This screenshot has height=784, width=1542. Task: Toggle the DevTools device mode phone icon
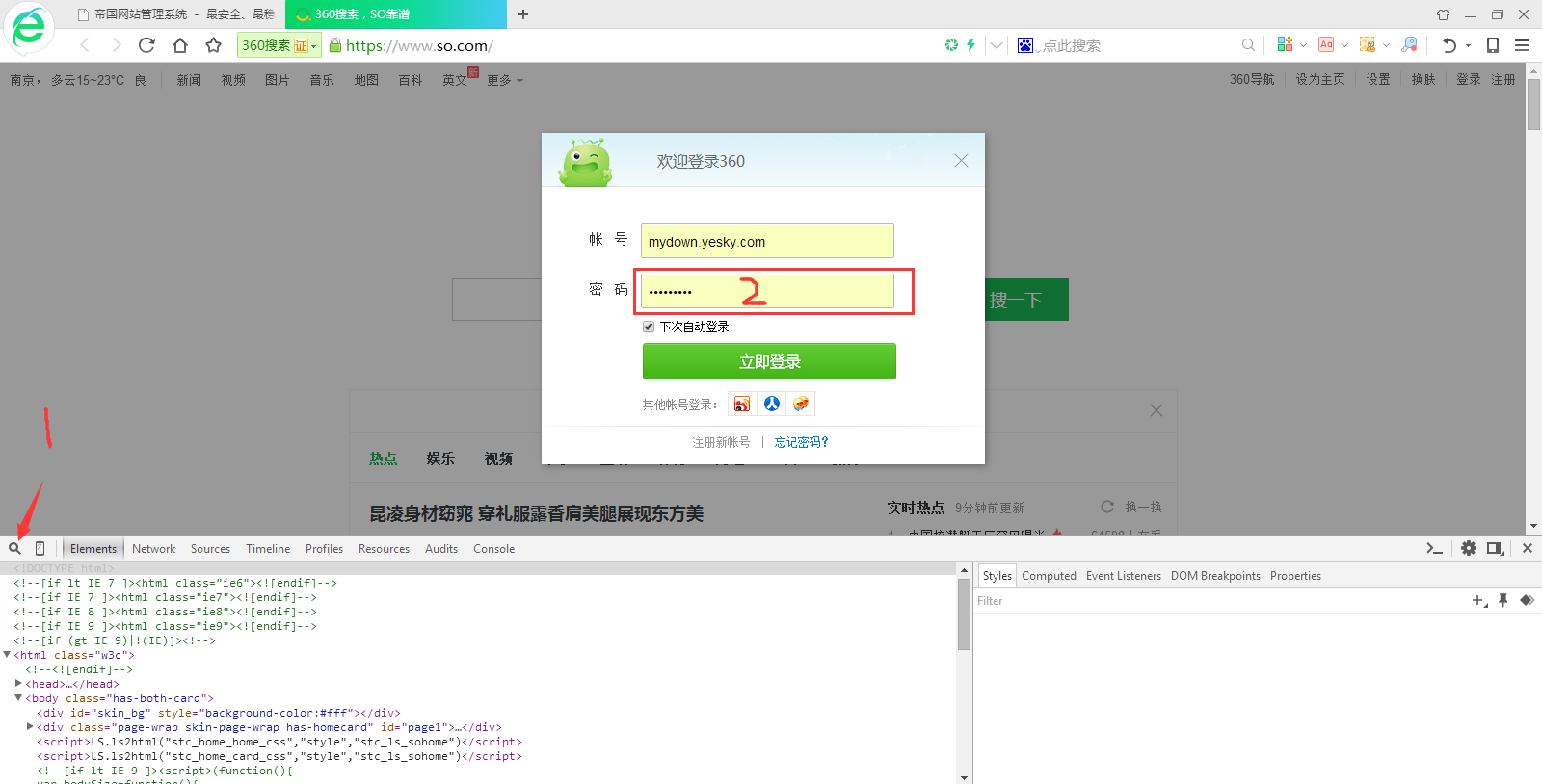point(40,548)
